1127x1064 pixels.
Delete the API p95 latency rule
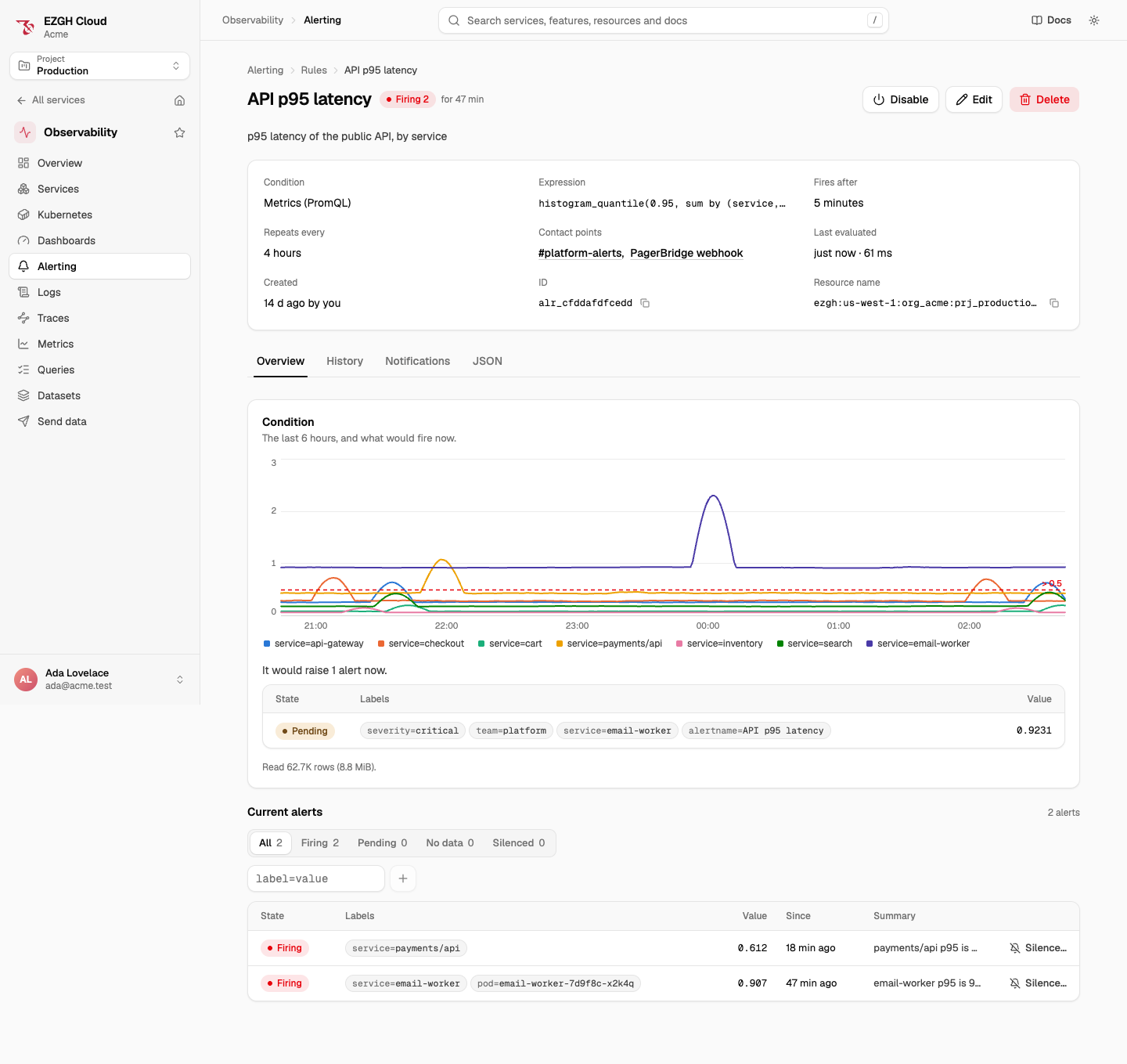pos(1044,99)
